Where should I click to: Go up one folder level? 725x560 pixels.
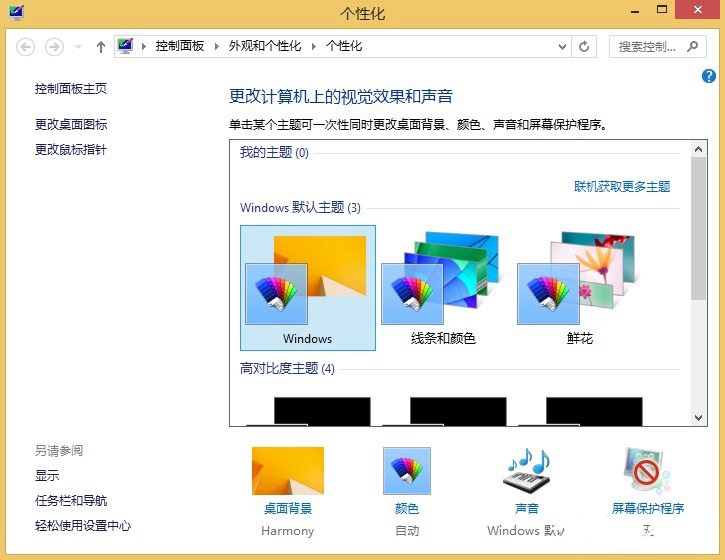(x=101, y=47)
